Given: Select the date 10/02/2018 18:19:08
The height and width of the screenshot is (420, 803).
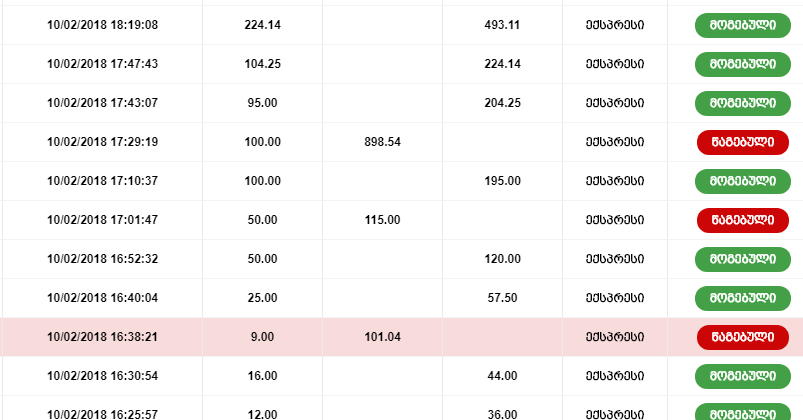Looking at the screenshot, I should tap(102, 25).
